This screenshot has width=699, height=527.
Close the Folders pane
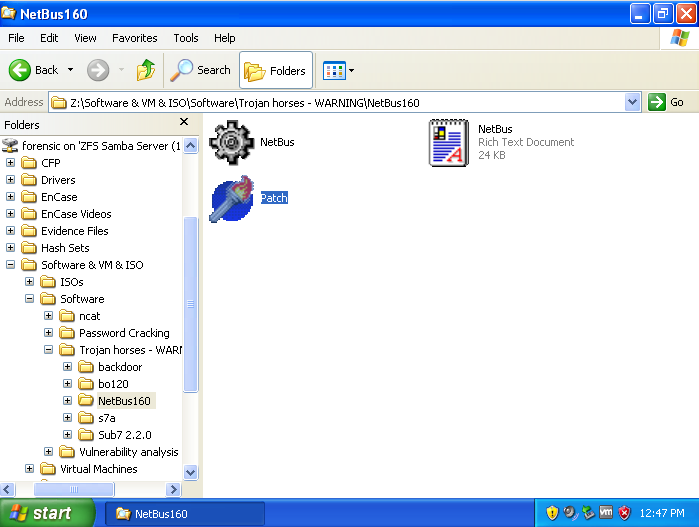pyautogui.click(x=184, y=122)
